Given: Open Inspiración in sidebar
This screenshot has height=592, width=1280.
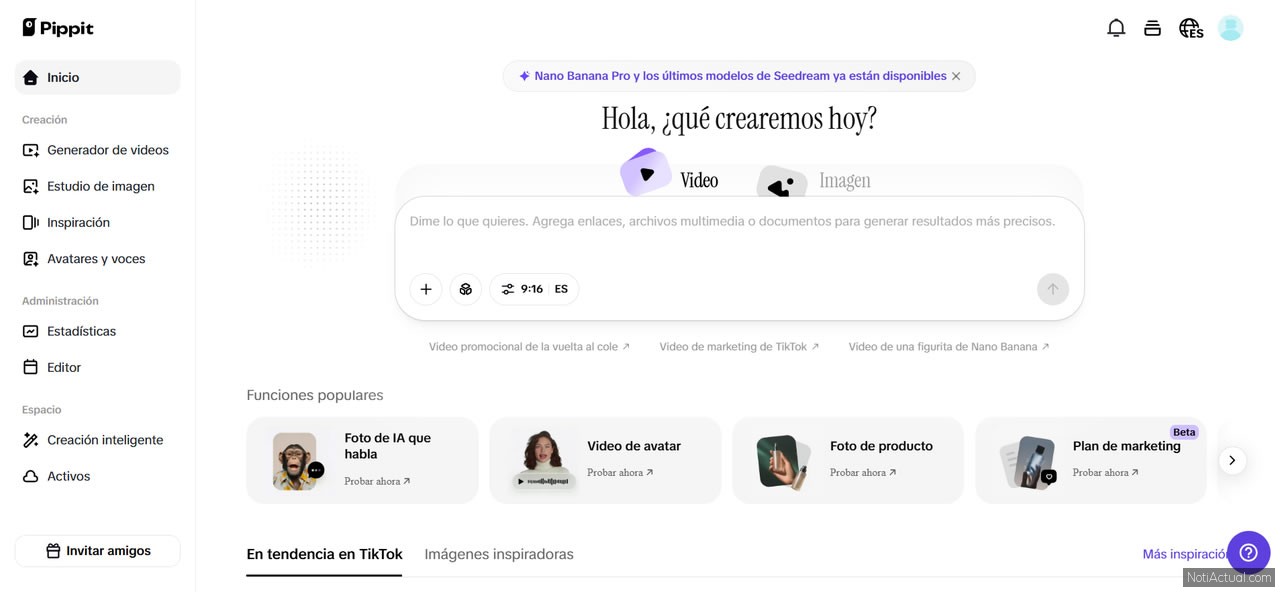Looking at the screenshot, I should tap(97, 222).
